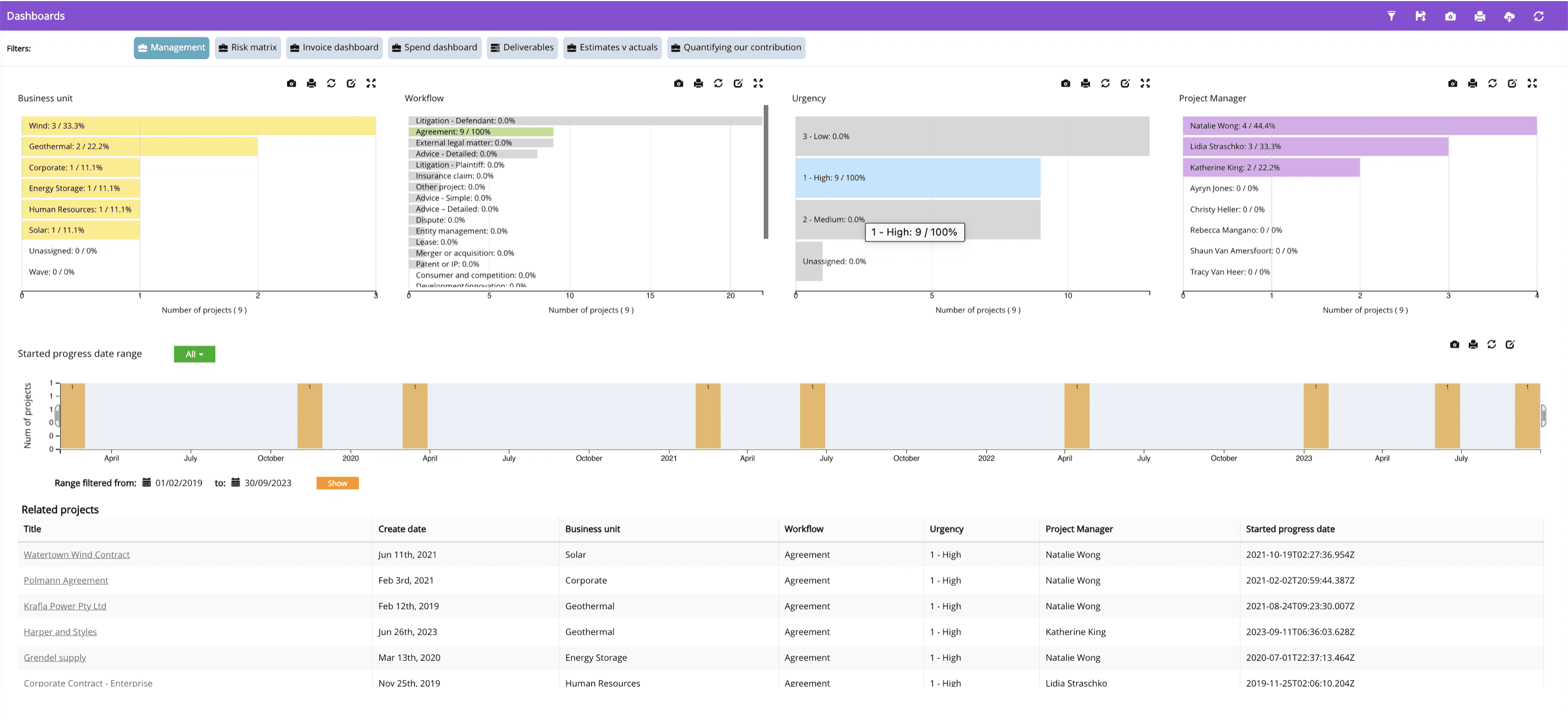Viewport: 1568px width, 721px height.
Task: Switch to the Risk matrix tab
Action: click(x=248, y=48)
